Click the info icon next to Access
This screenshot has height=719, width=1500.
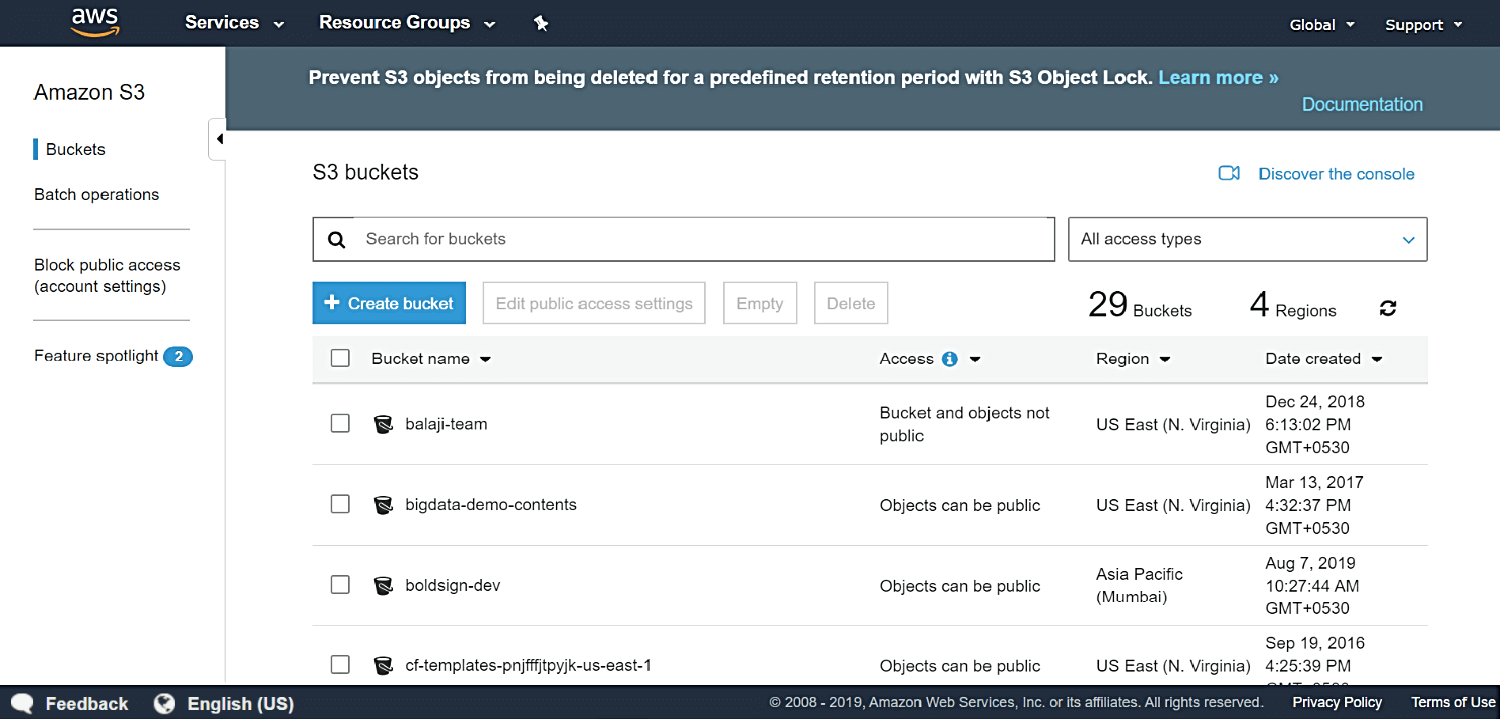[949, 359]
